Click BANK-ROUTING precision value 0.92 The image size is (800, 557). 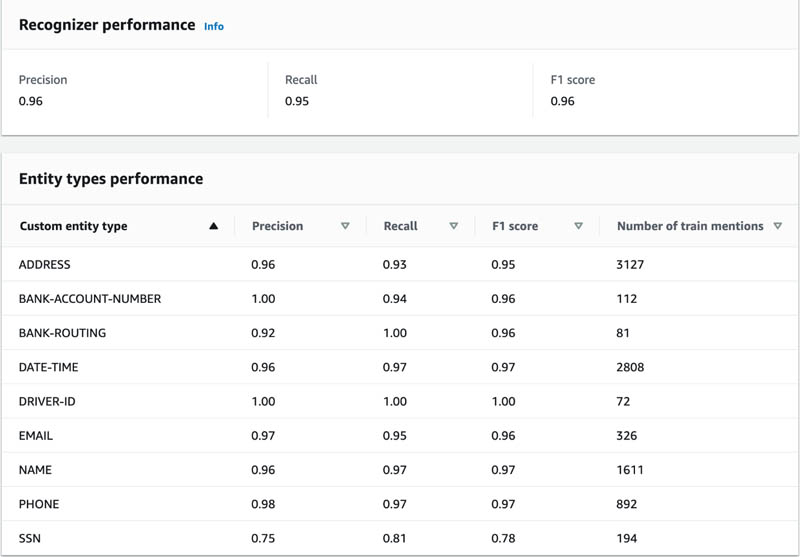(263, 333)
